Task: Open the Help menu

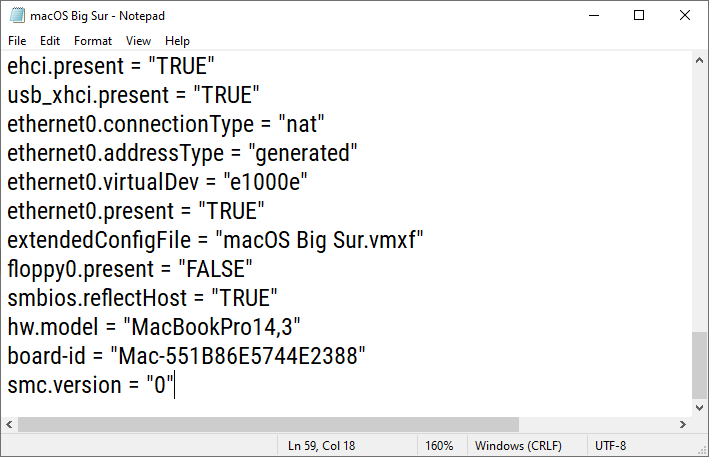Action: 177,41
